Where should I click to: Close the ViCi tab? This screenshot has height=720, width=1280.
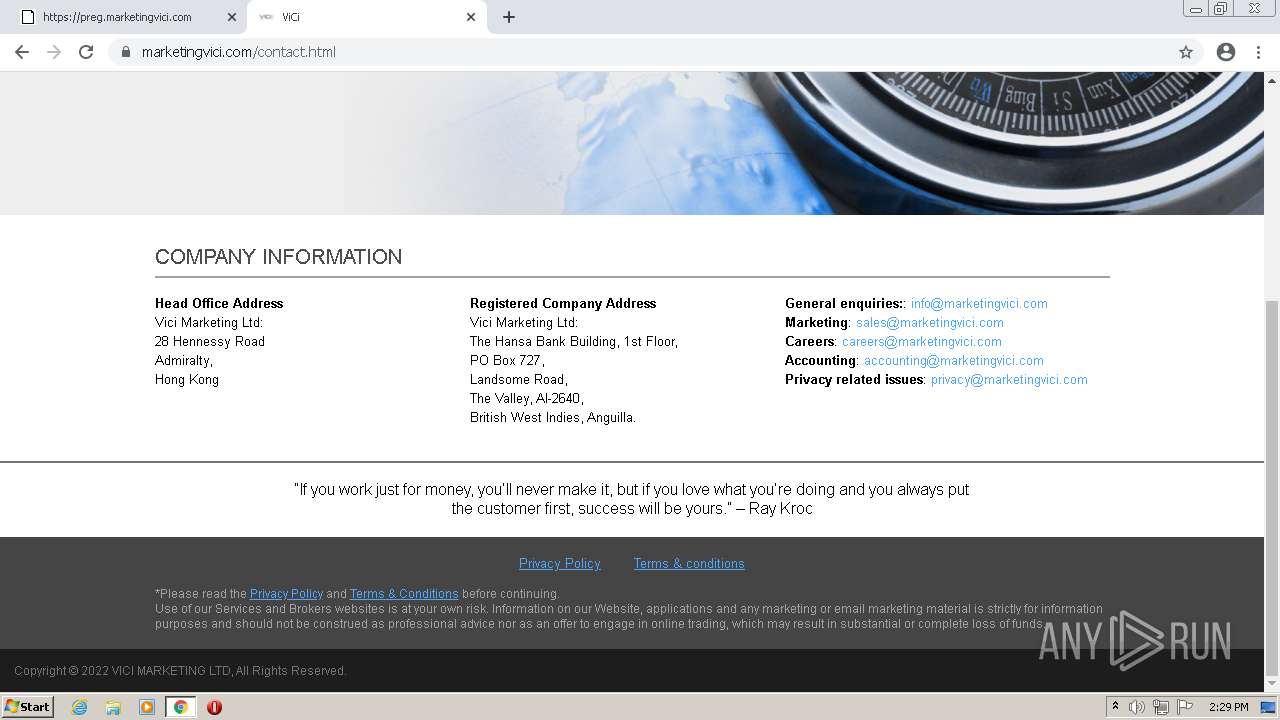coord(471,17)
